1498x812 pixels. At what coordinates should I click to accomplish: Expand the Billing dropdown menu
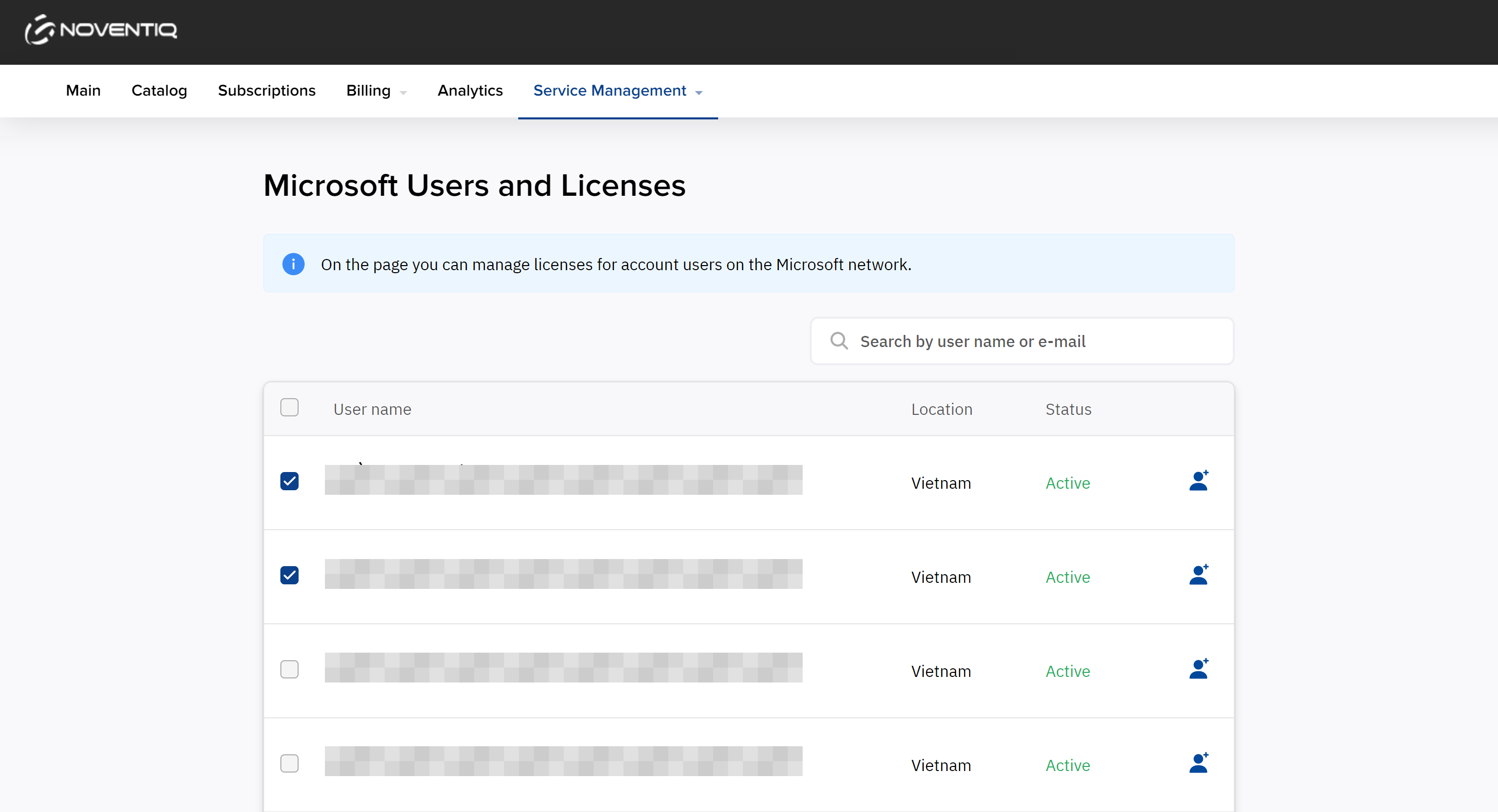click(x=376, y=91)
